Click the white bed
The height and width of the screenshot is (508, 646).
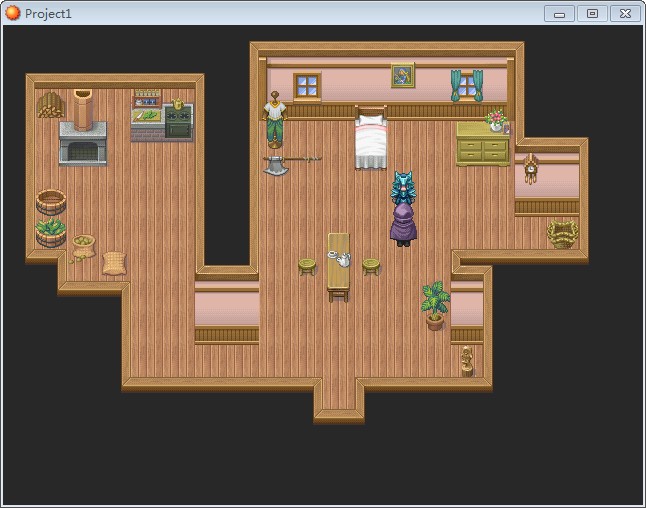371,138
